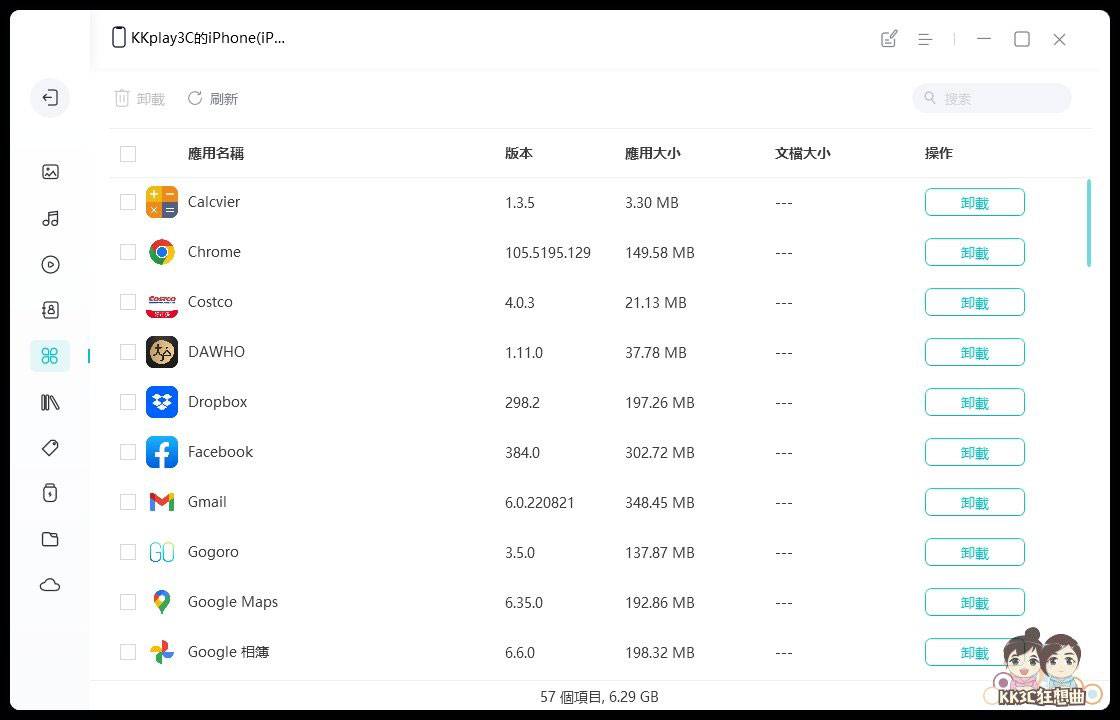Click the 版本 column header

tap(519, 154)
